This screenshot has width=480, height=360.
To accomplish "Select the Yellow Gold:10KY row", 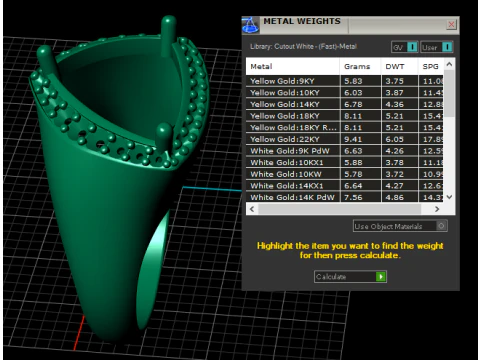I will click(x=345, y=93).
